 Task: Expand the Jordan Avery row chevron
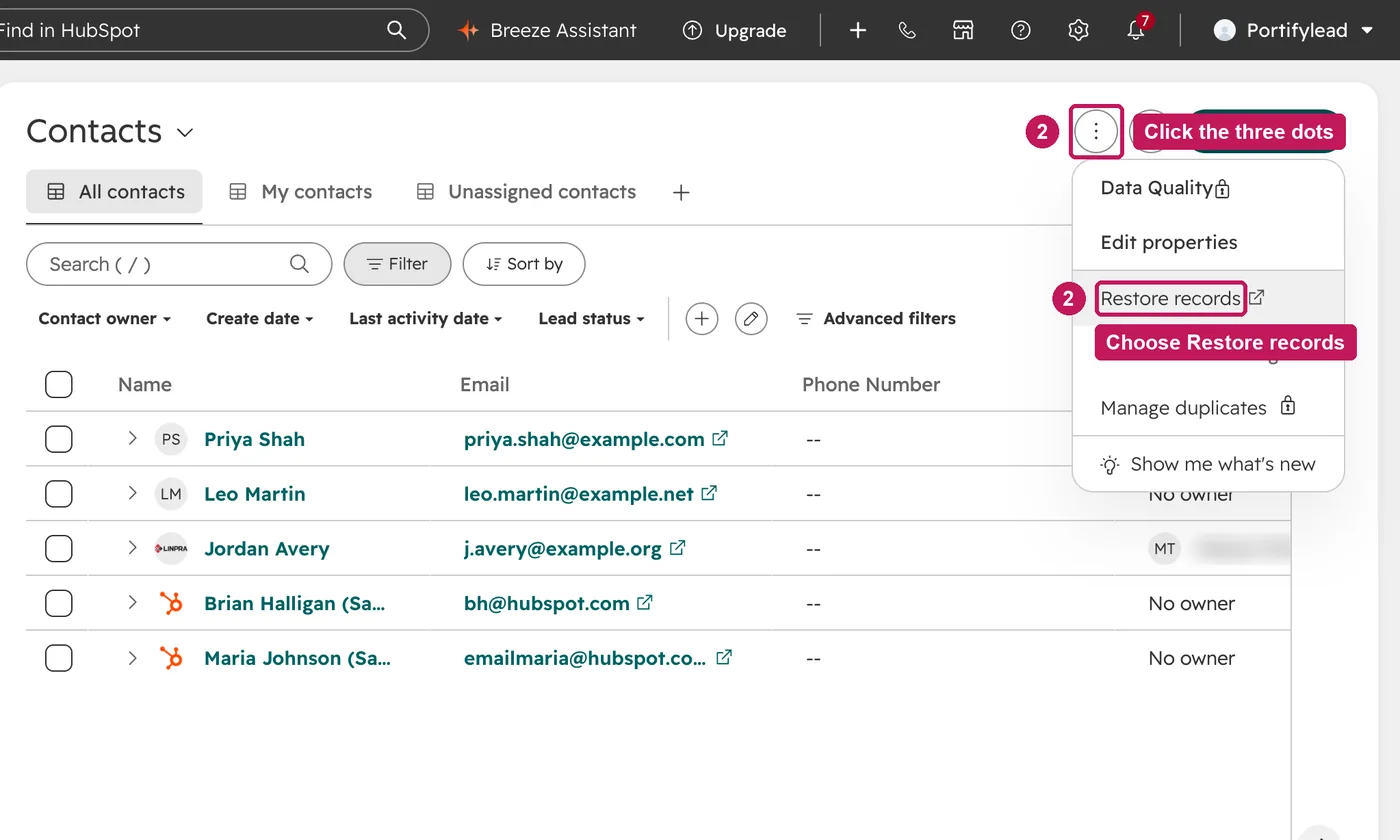132,548
